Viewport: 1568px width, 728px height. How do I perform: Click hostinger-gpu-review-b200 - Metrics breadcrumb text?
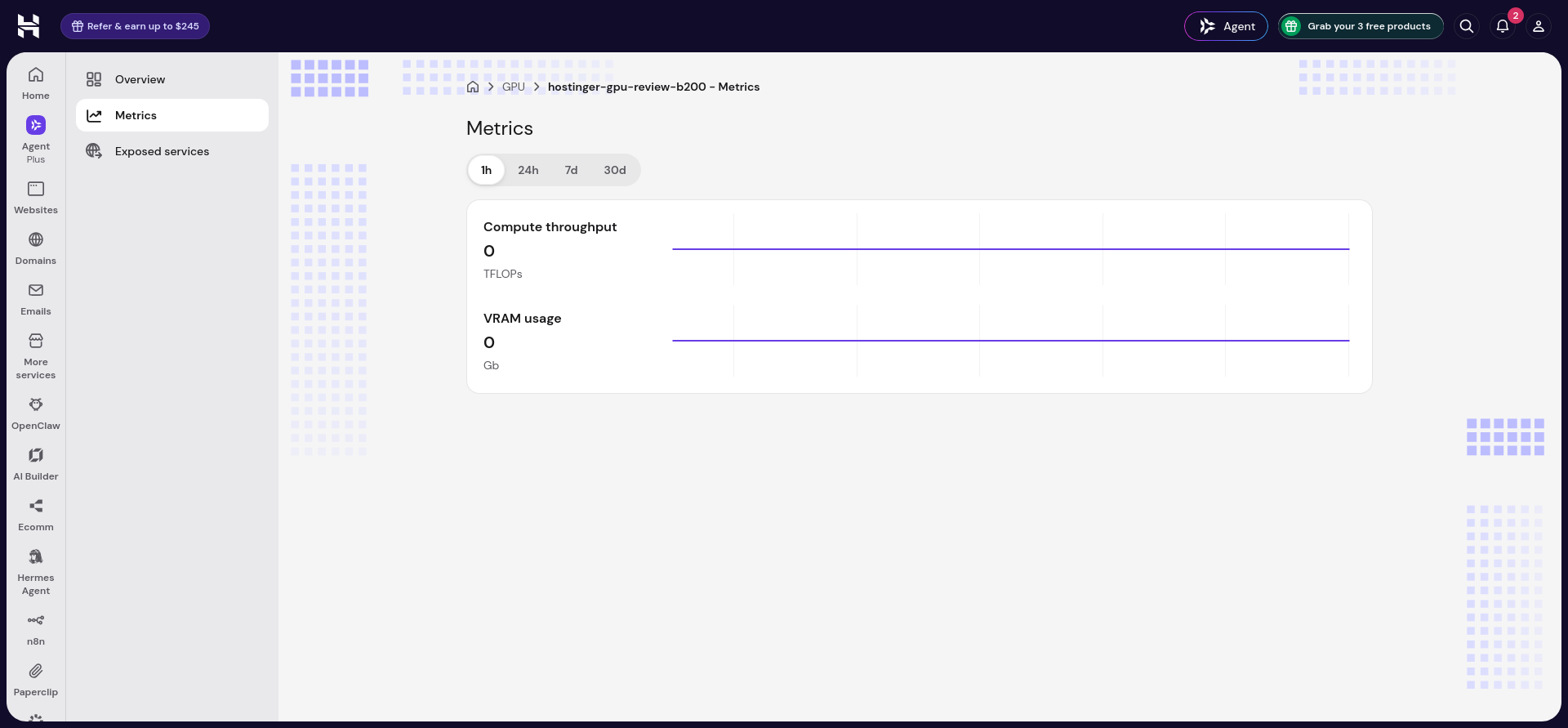pos(653,87)
